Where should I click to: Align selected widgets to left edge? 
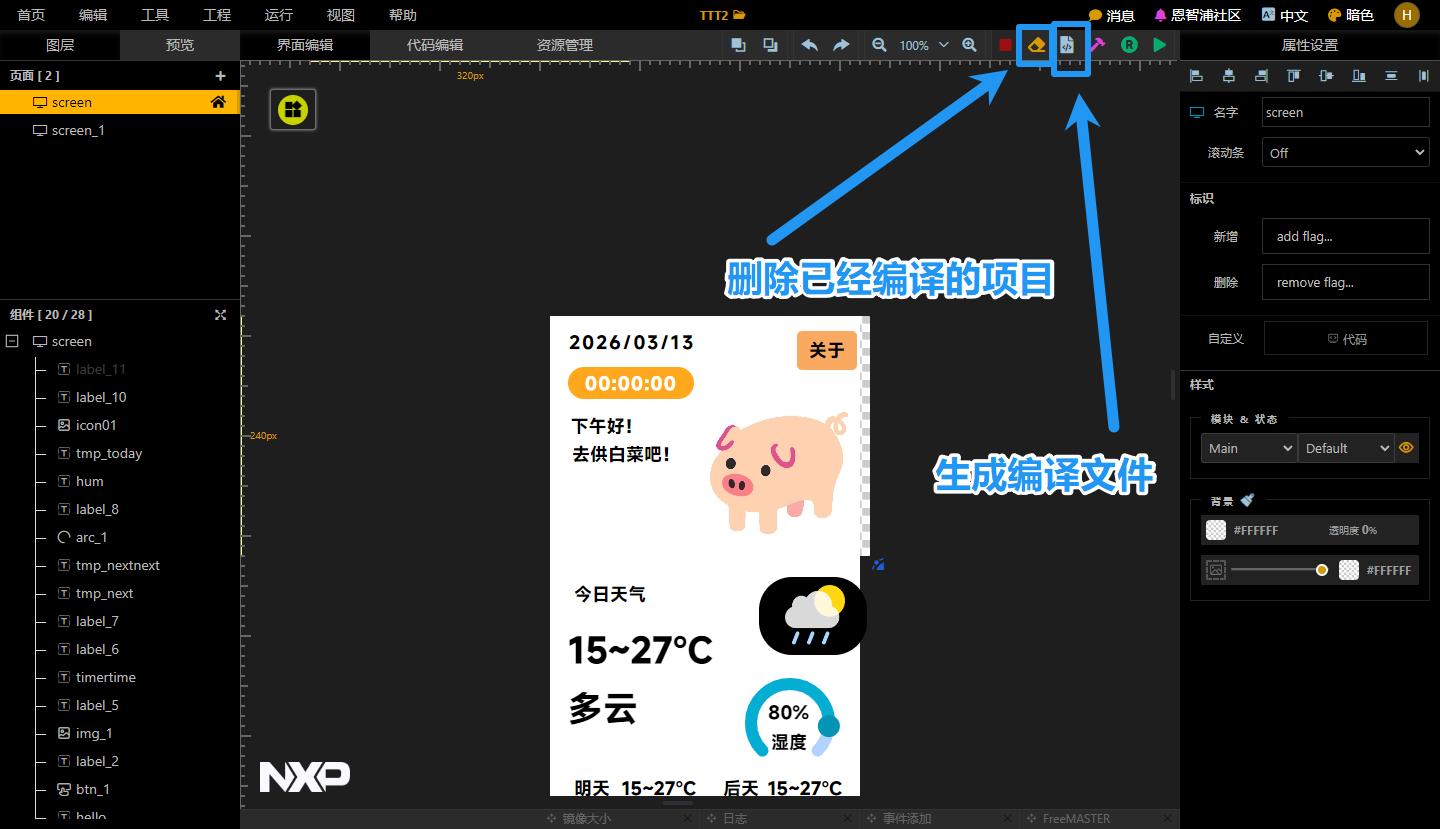click(1196, 76)
